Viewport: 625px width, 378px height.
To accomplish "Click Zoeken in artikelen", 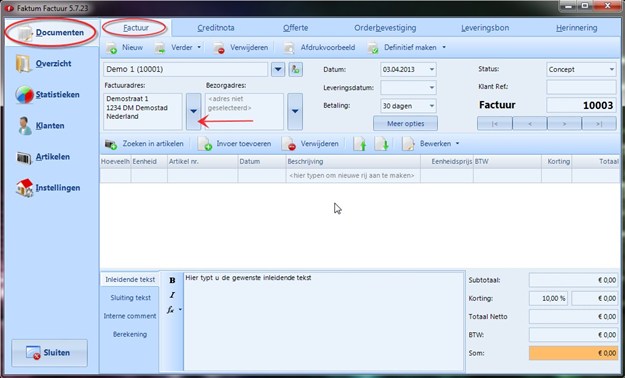I will pos(144,144).
